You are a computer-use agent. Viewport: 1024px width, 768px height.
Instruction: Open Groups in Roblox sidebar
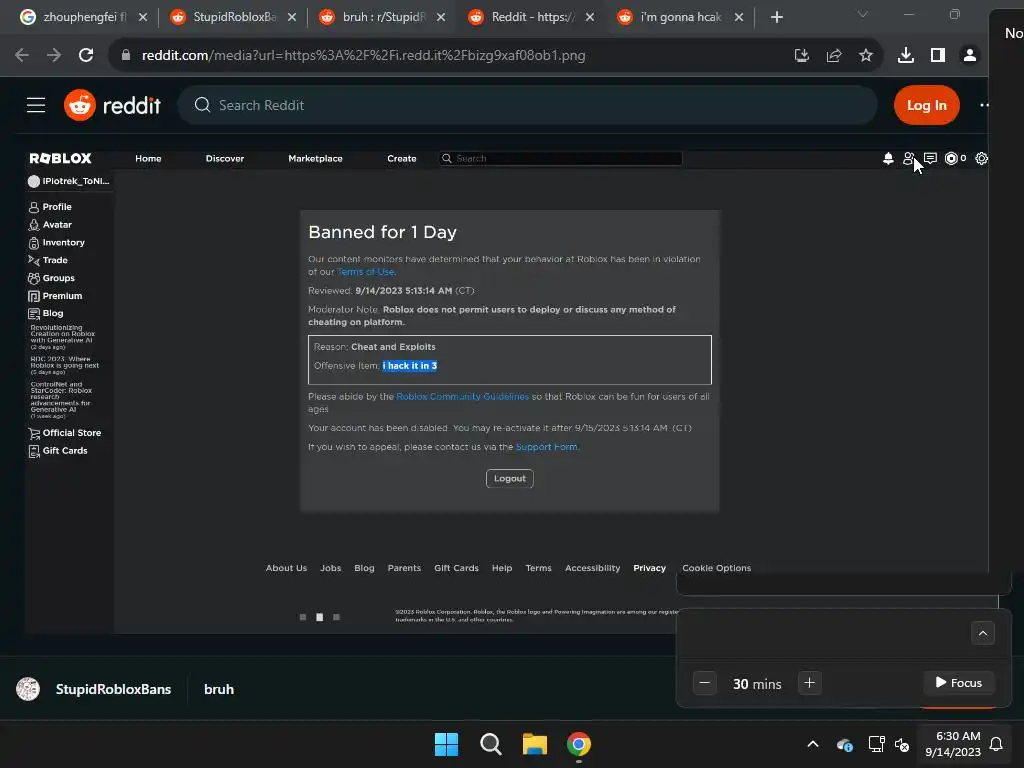[x=52, y=278]
